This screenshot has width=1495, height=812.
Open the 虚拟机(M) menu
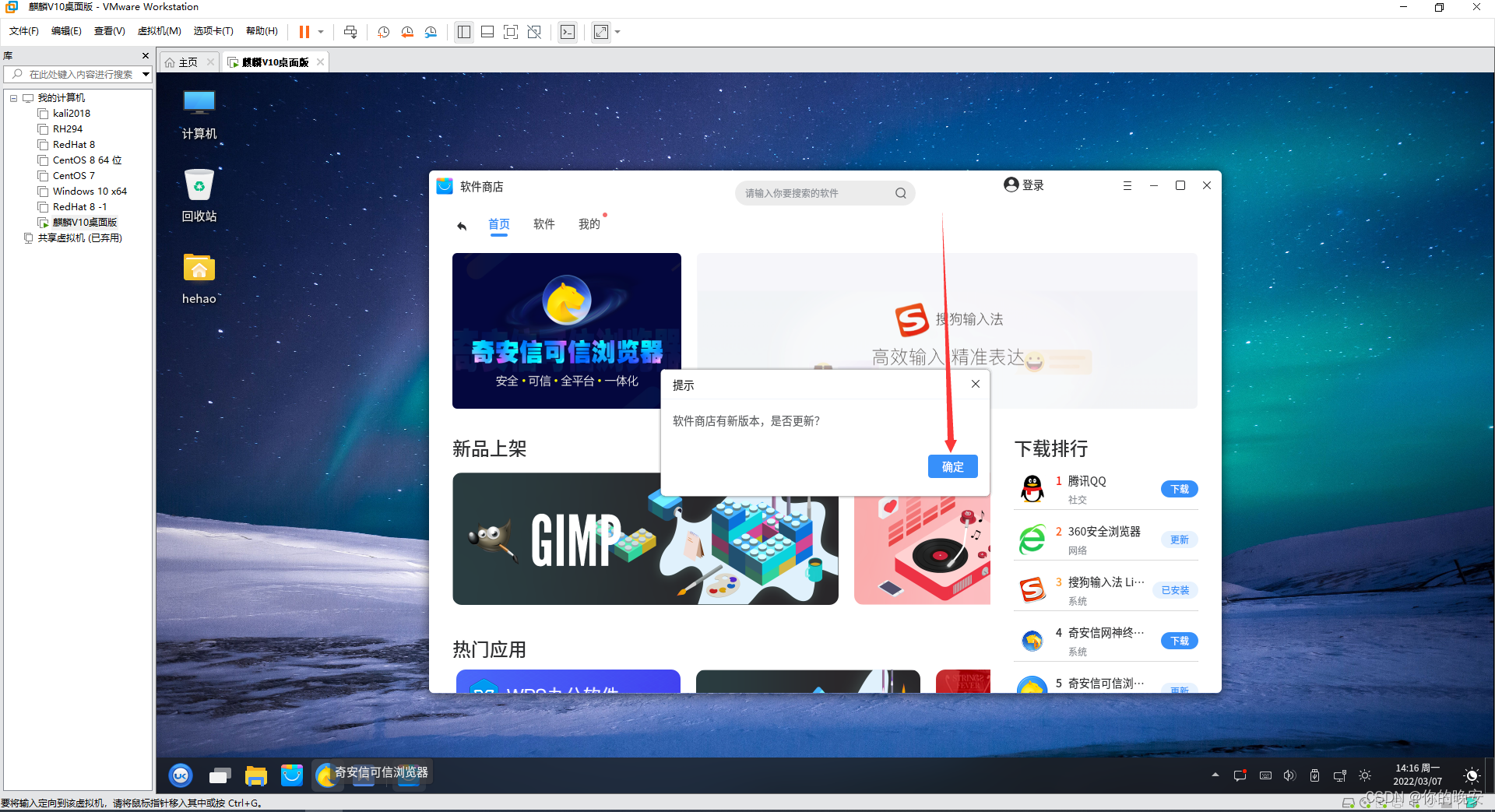point(159,31)
